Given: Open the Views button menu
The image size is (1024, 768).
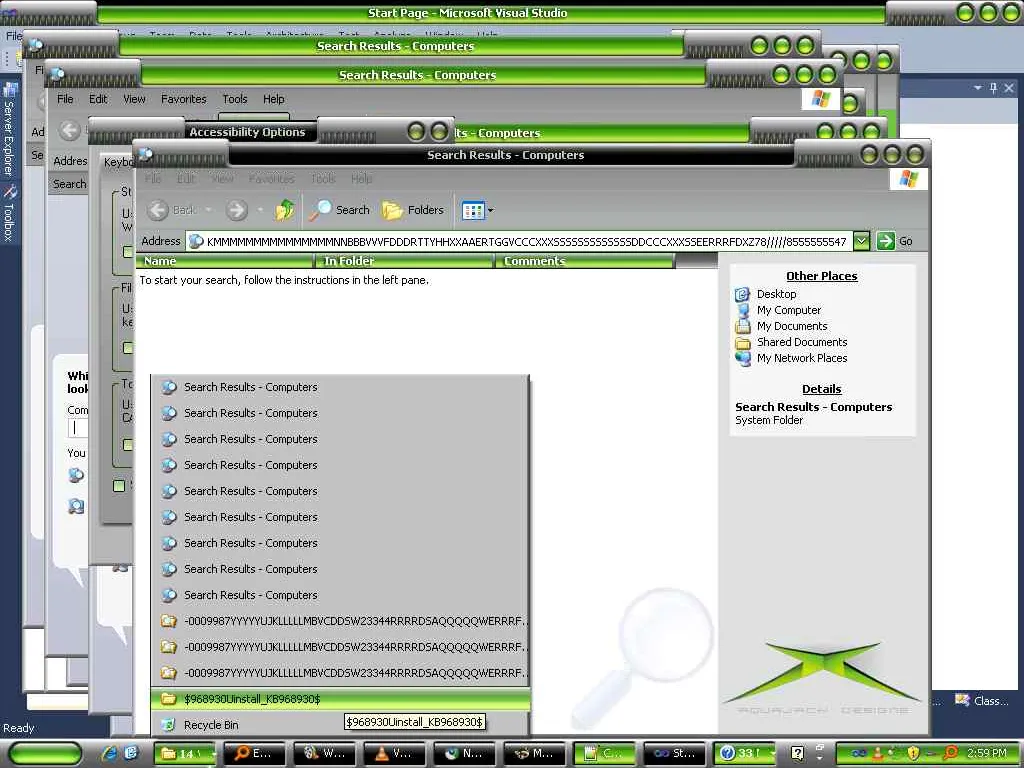Looking at the screenshot, I should click(x=478, y=210).
